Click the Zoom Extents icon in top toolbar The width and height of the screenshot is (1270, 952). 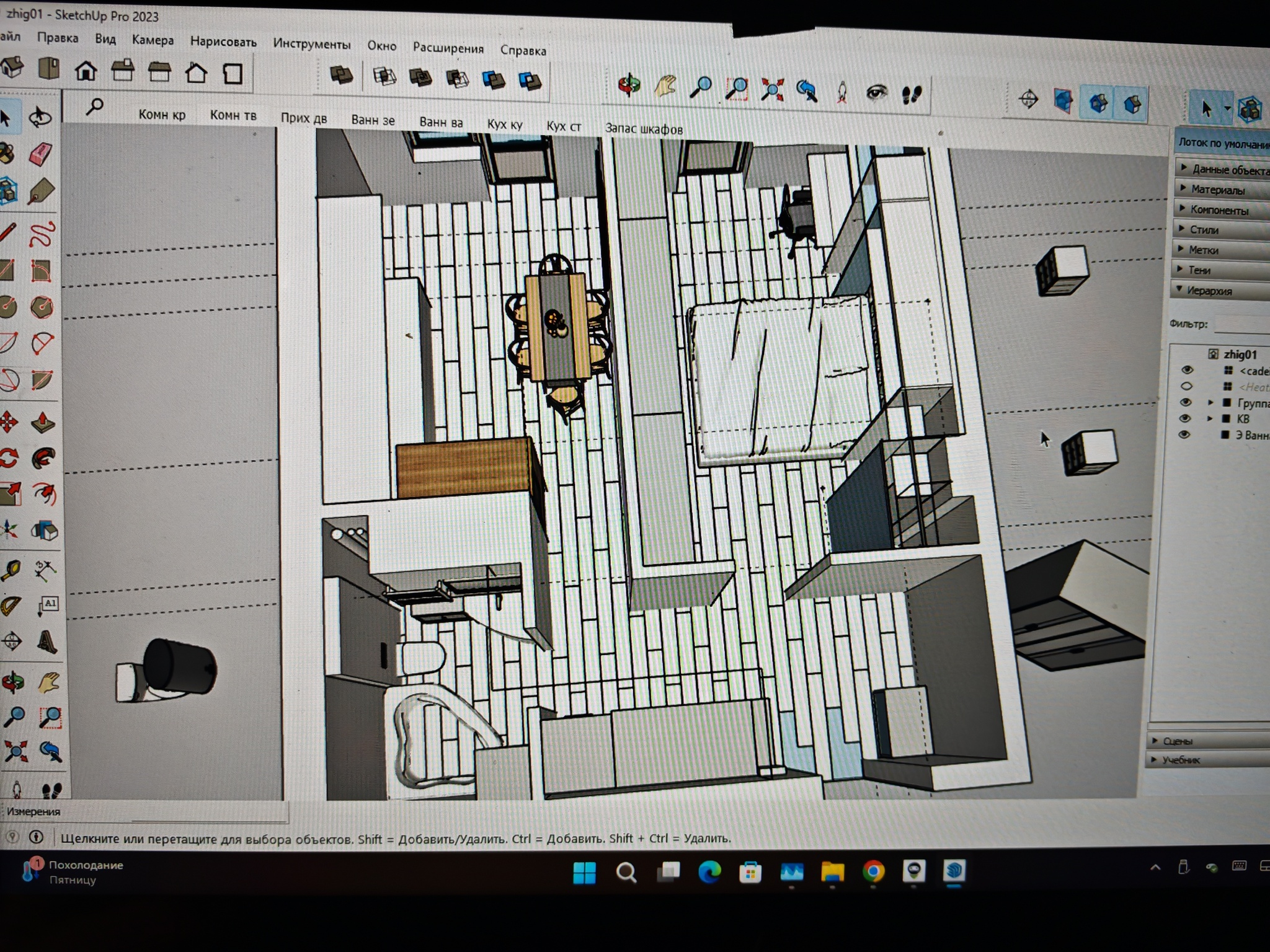(772, 89)
